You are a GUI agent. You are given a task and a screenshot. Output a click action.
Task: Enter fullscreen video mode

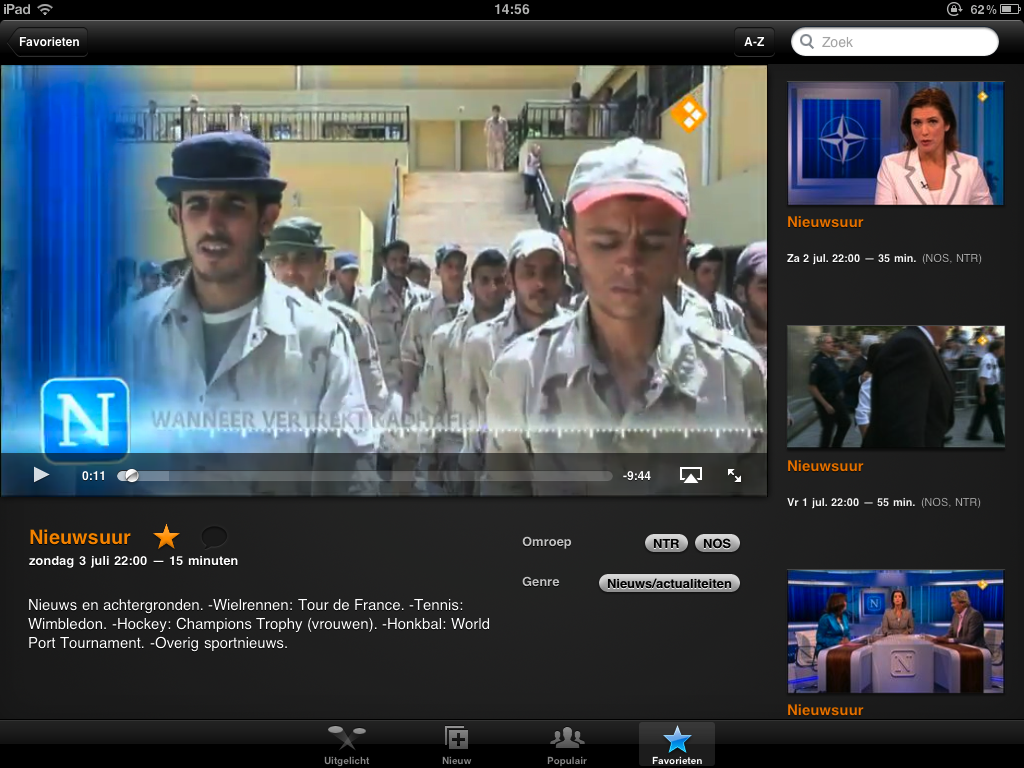point(734,475)
